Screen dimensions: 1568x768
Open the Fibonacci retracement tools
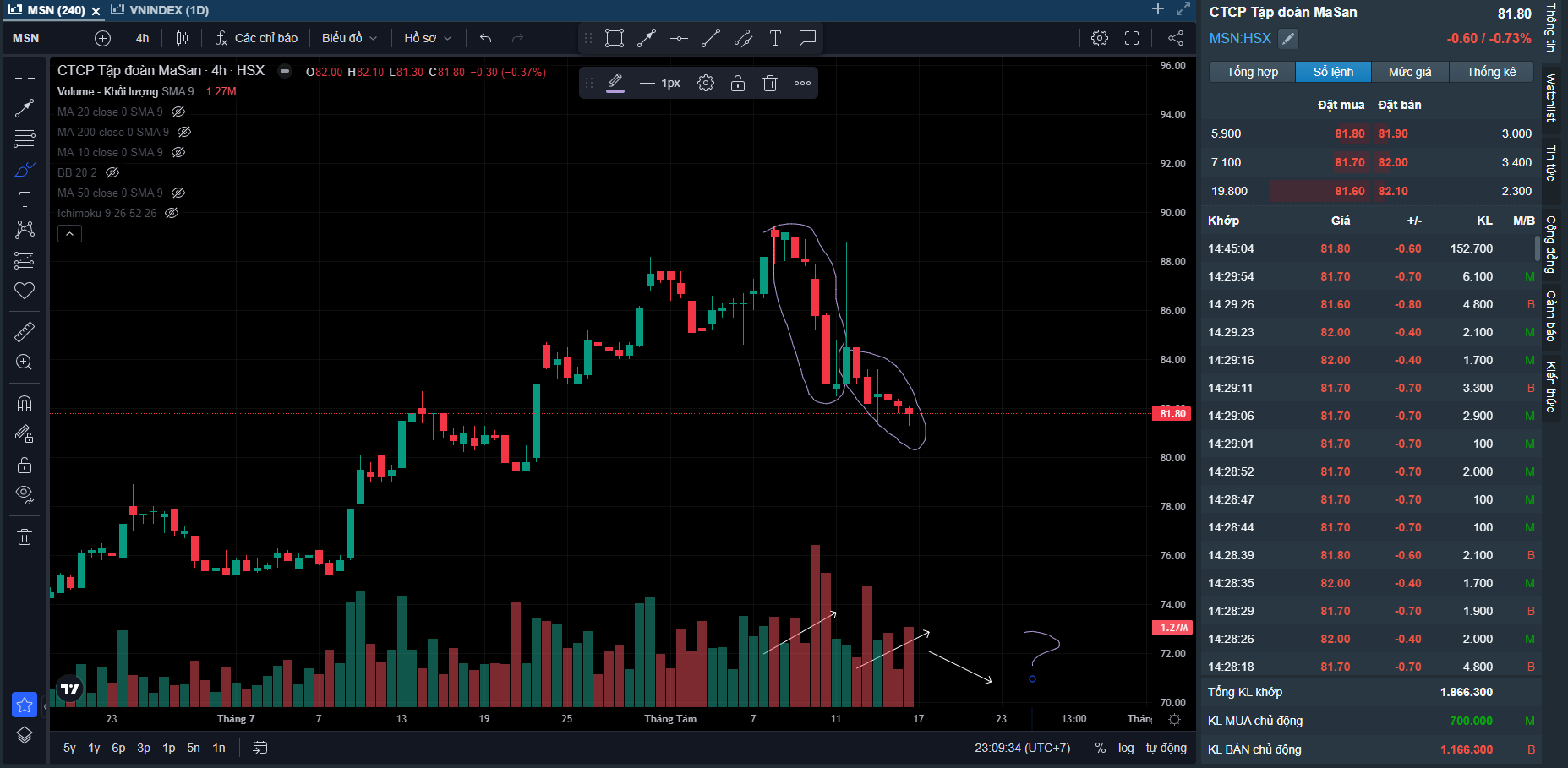pos(25,139)
